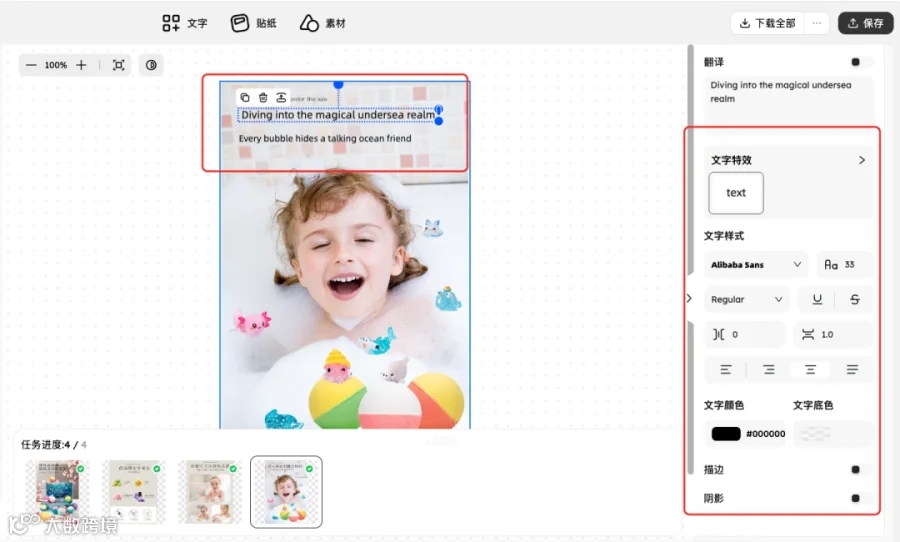Click the black #000000 text color swatch

pos(726,433)
